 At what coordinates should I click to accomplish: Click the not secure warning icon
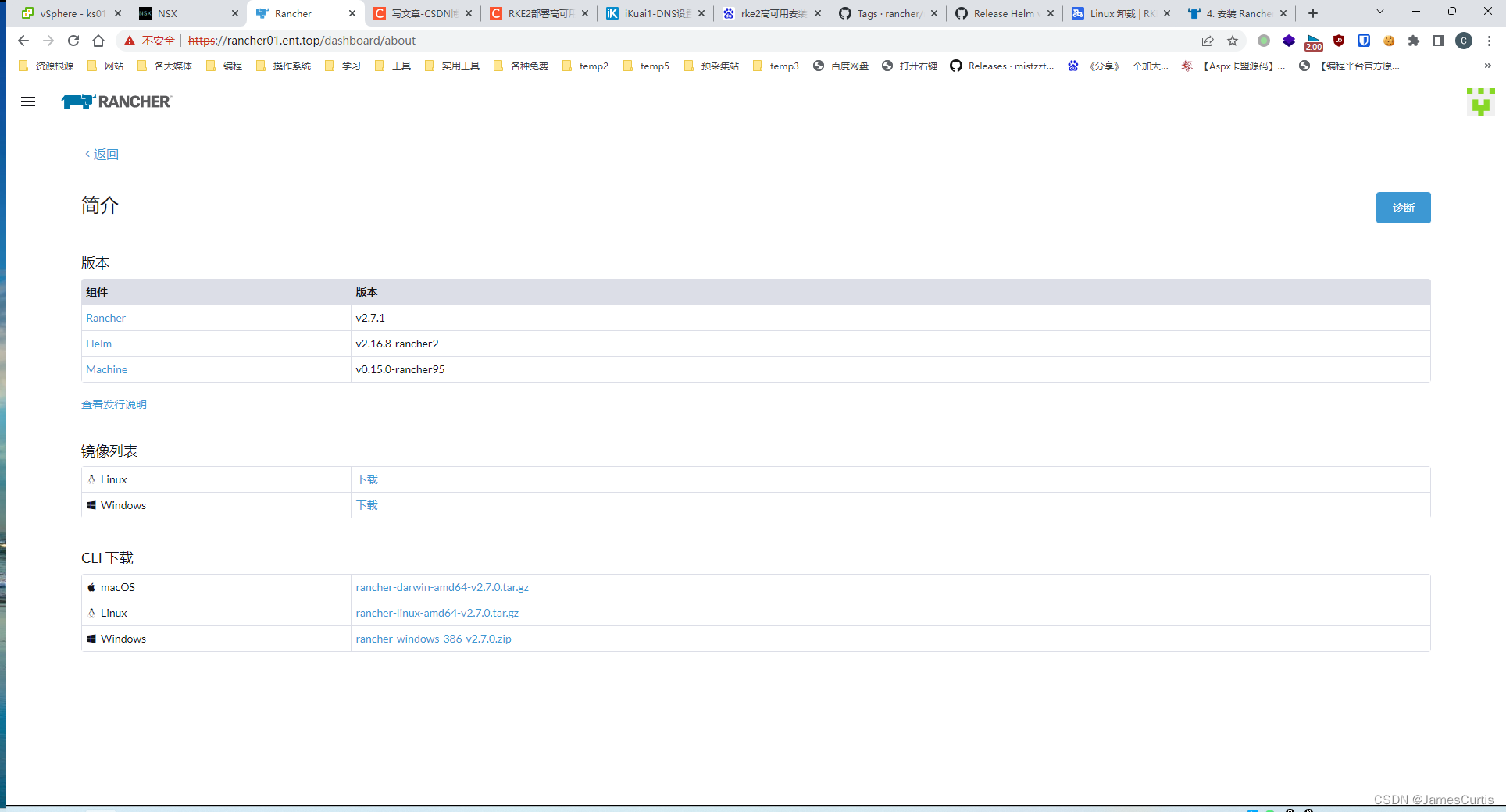[130, 41]
